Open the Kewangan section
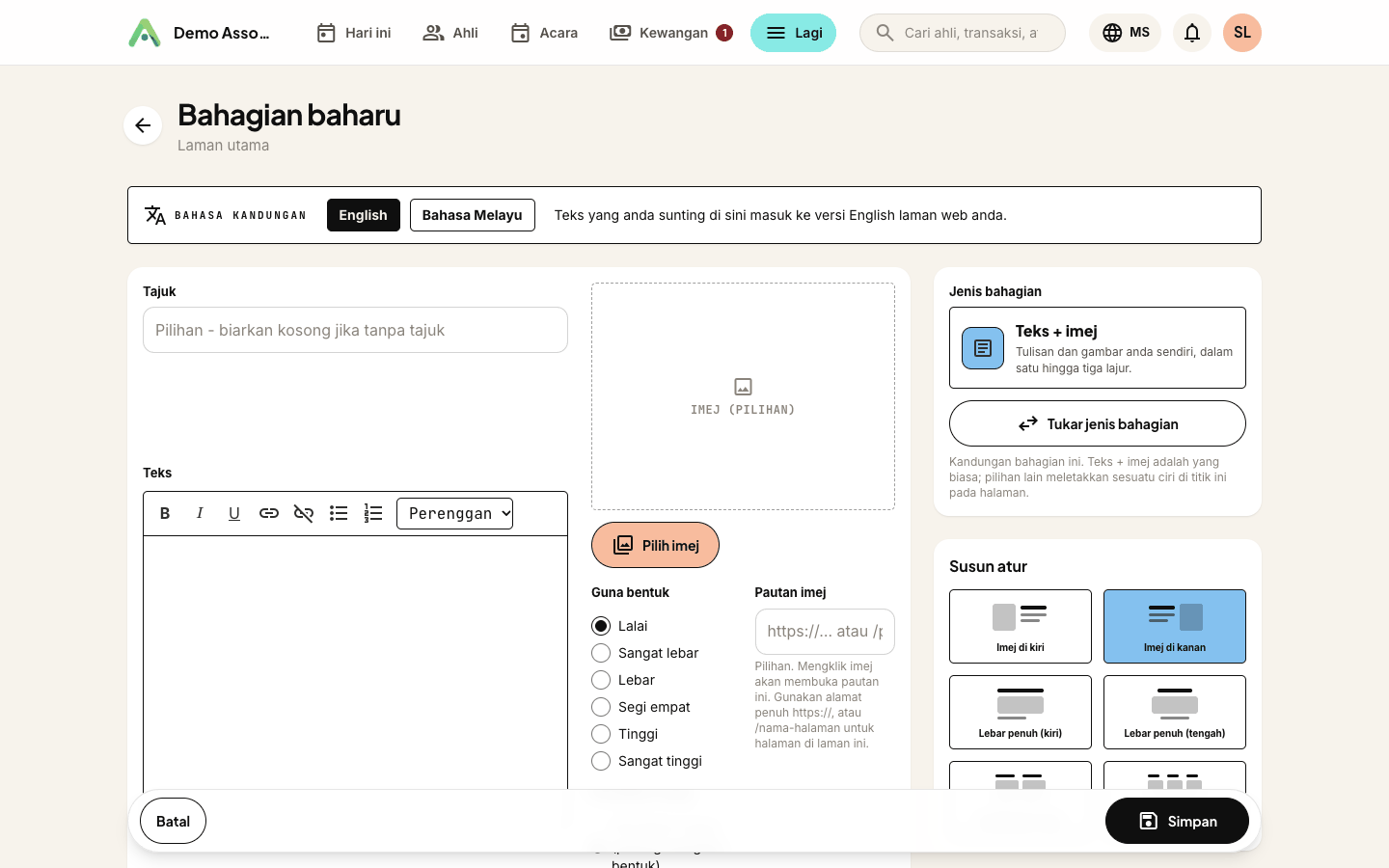This screenshot has width=1389, height=868. click(671, 33)
